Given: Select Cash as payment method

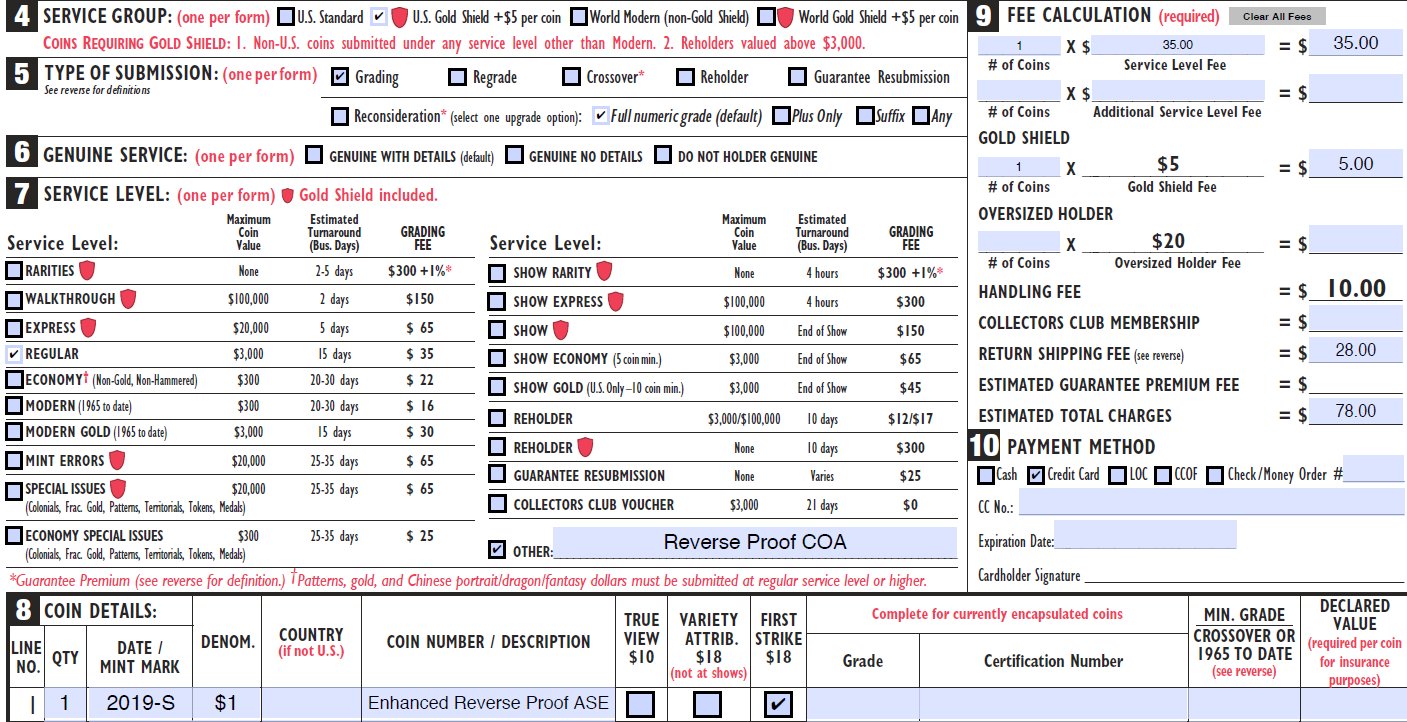Looking at the screenshot, I should (x=986, y=475).
